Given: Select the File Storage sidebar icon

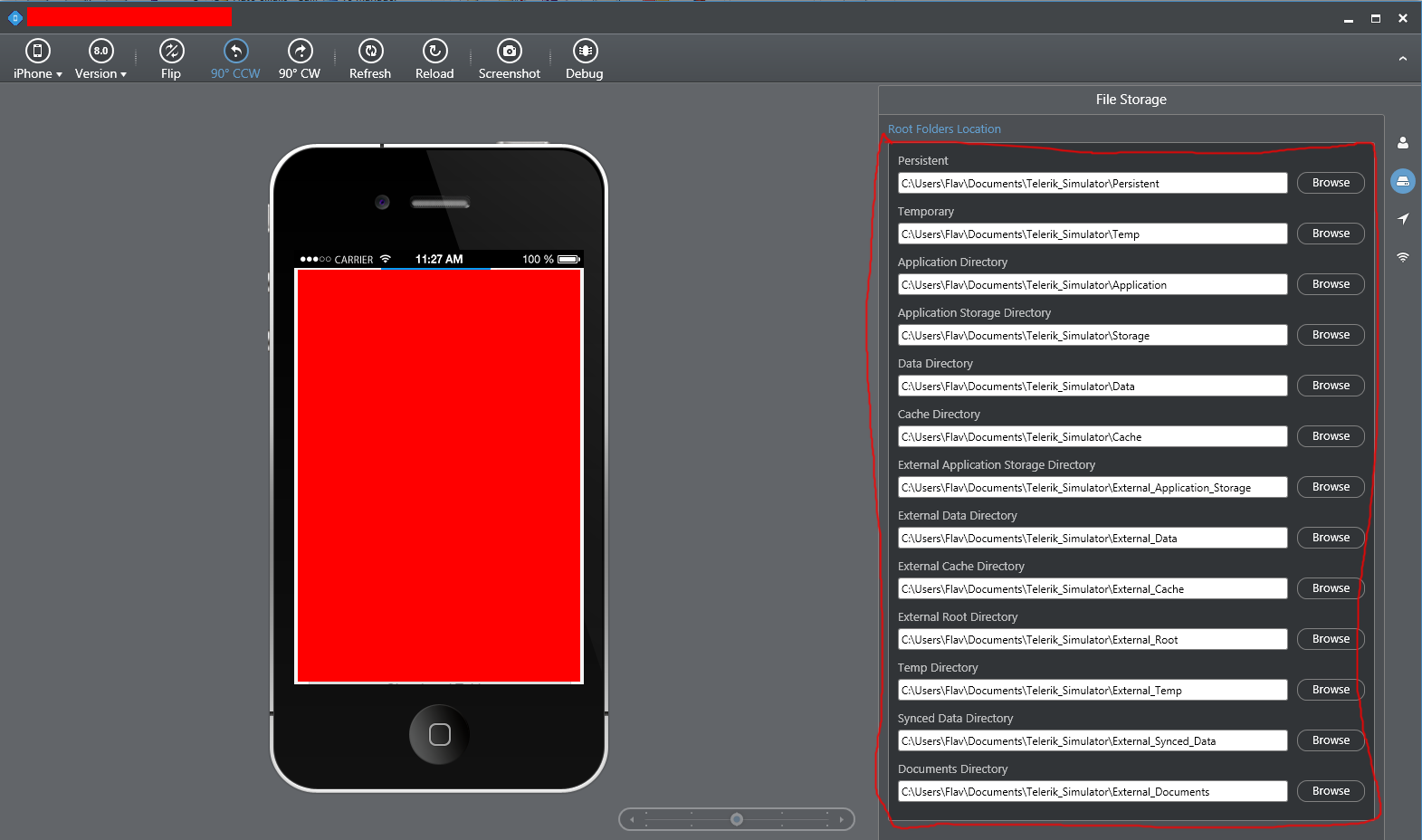Looking at the screenshot, I should tap(1403, 181).
